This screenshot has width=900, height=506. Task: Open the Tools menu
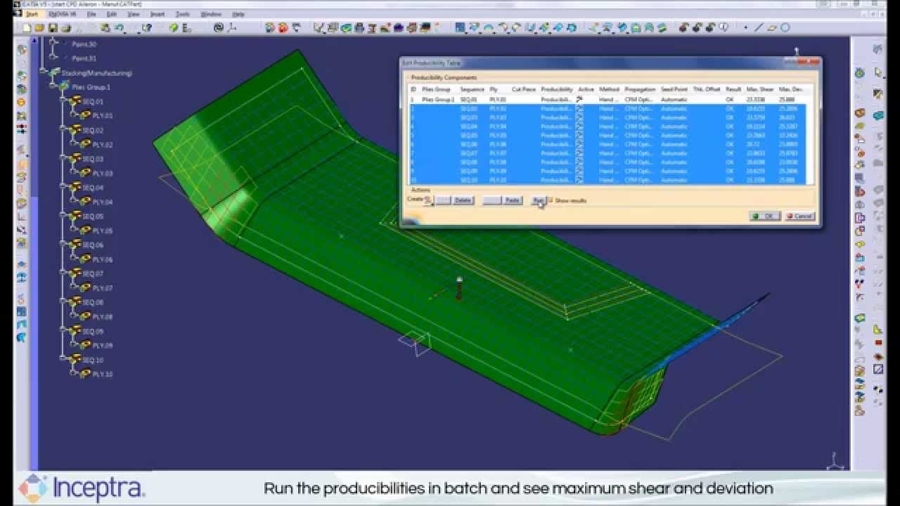(183, 14)
